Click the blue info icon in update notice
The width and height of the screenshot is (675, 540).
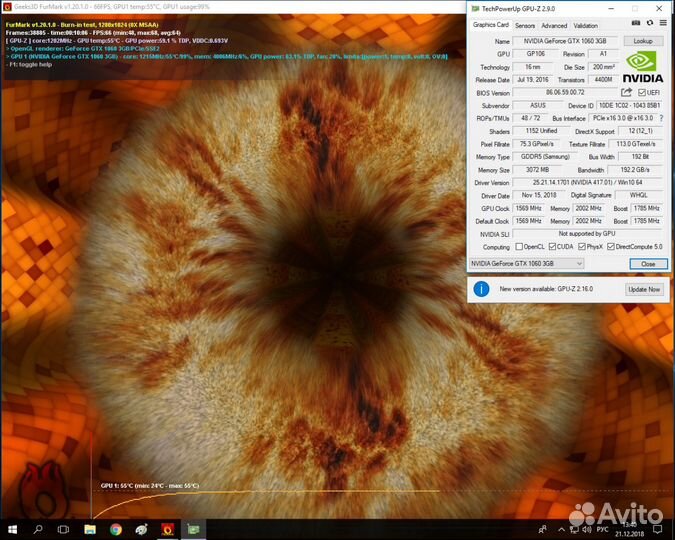pos(481,289)
